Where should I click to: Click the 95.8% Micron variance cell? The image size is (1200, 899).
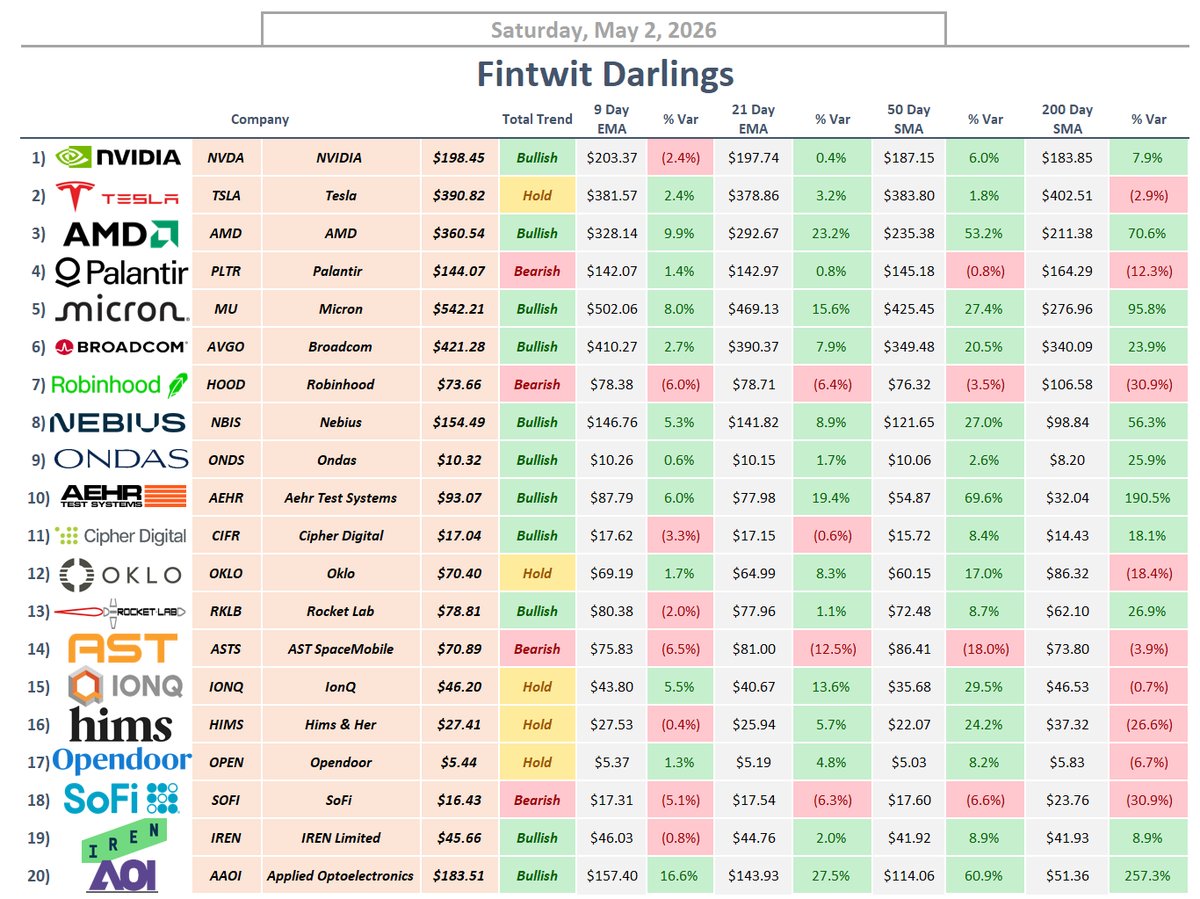(x=1149, y=309)
